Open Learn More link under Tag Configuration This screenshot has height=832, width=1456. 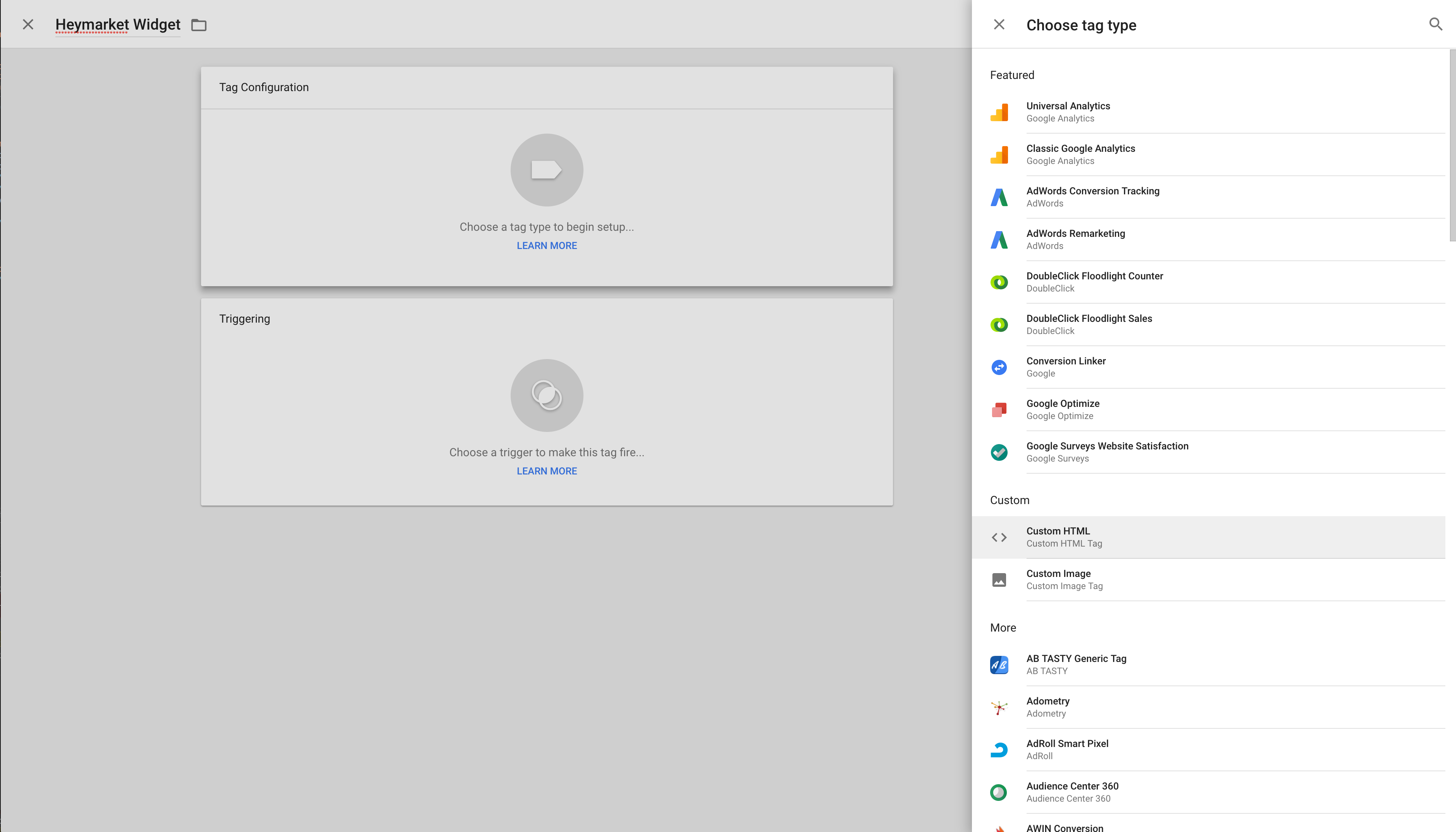(x=546, y=246)
